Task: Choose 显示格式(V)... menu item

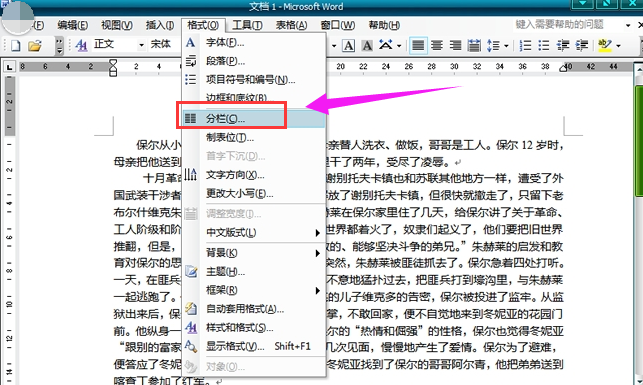Action: click(254, 346)
